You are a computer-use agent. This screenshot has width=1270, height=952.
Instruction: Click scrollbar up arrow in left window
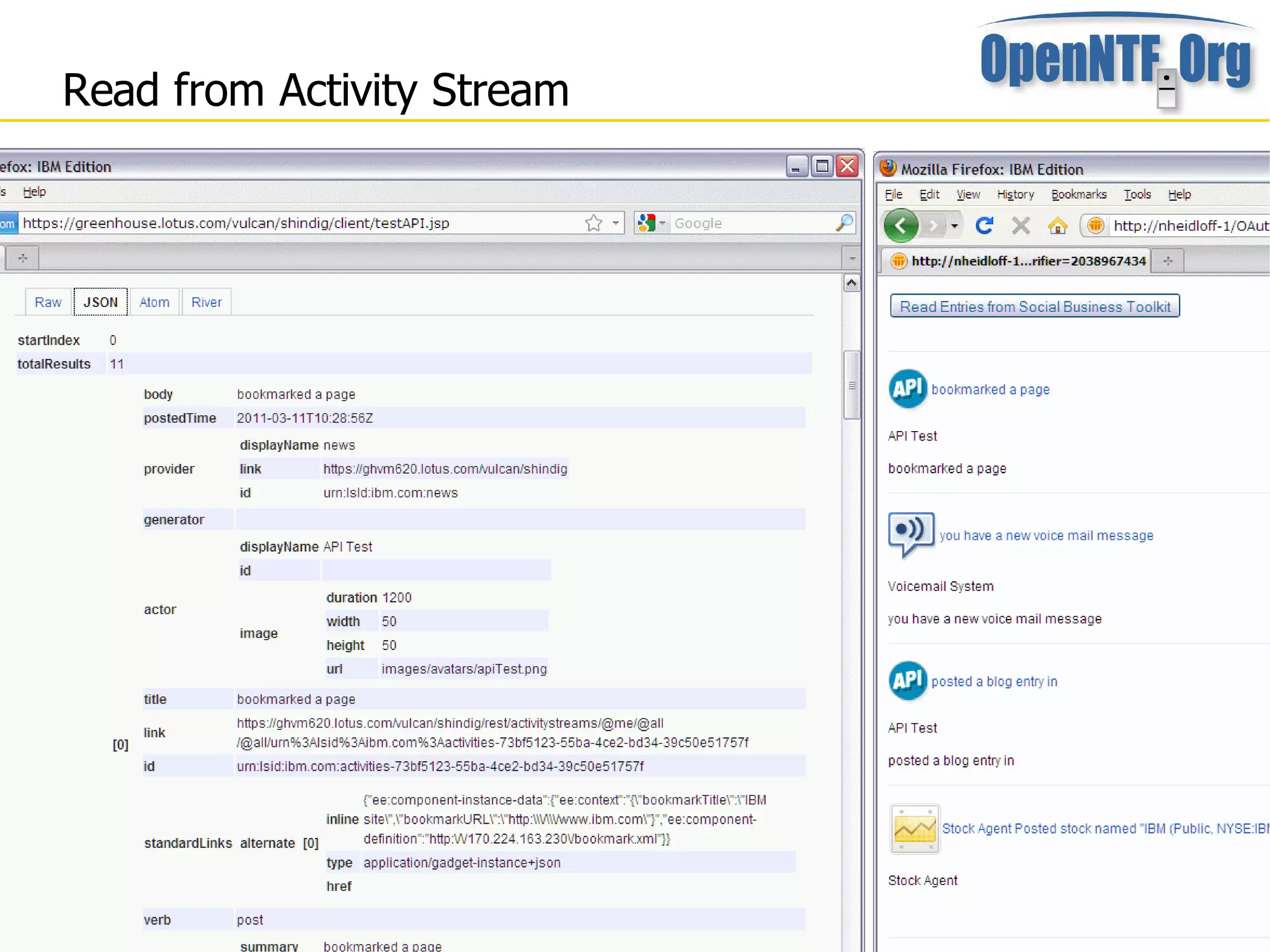851,283
